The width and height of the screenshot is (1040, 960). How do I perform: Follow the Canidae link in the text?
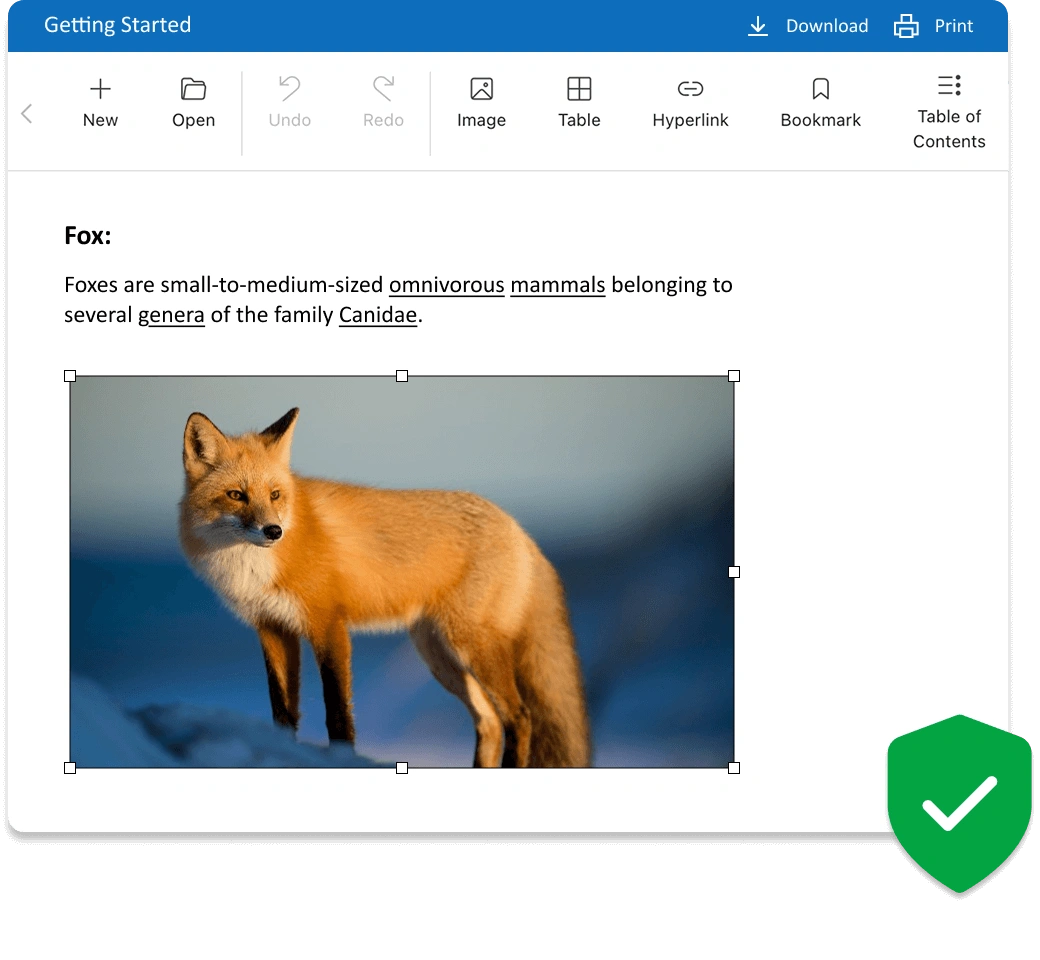[x=378, y=315]
